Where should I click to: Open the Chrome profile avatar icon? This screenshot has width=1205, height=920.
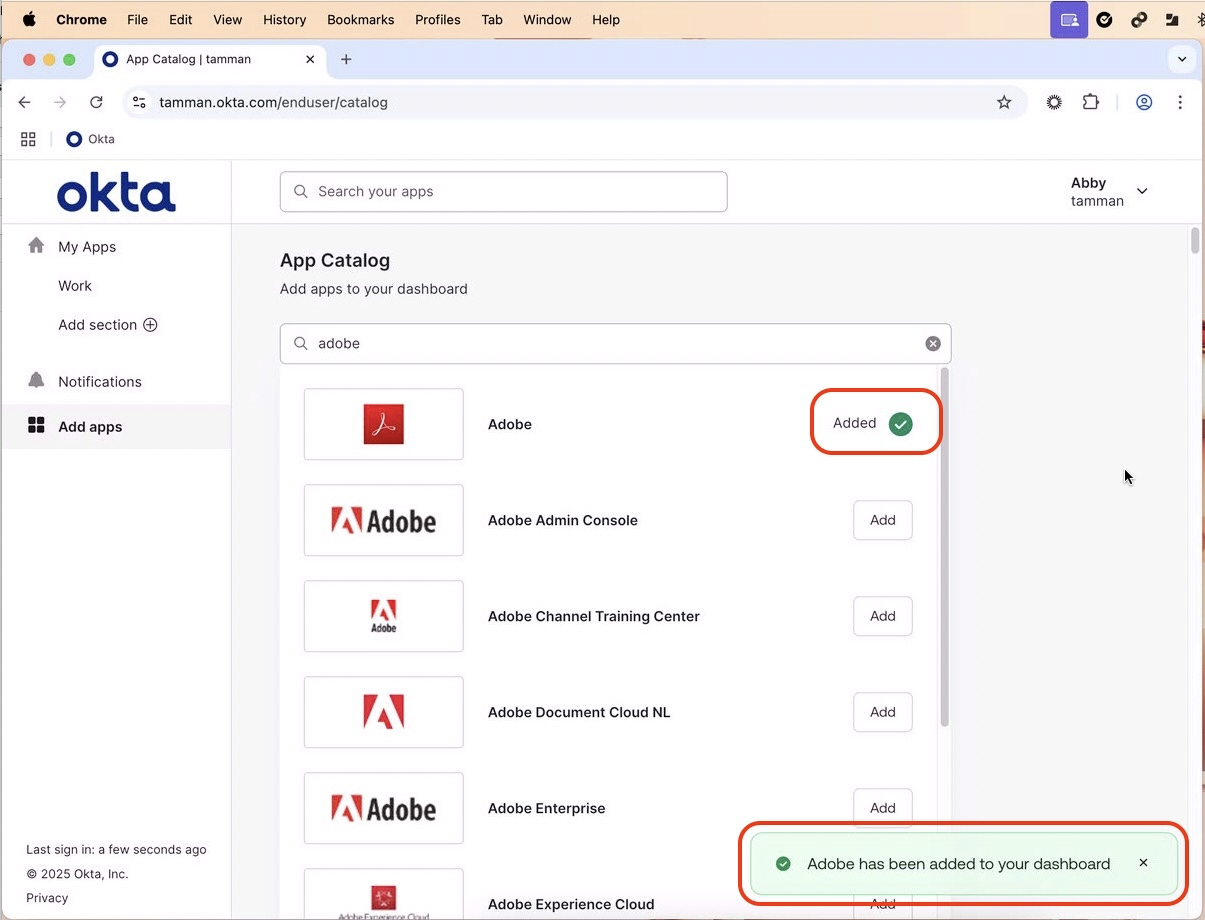click(x=1144, y=102)
